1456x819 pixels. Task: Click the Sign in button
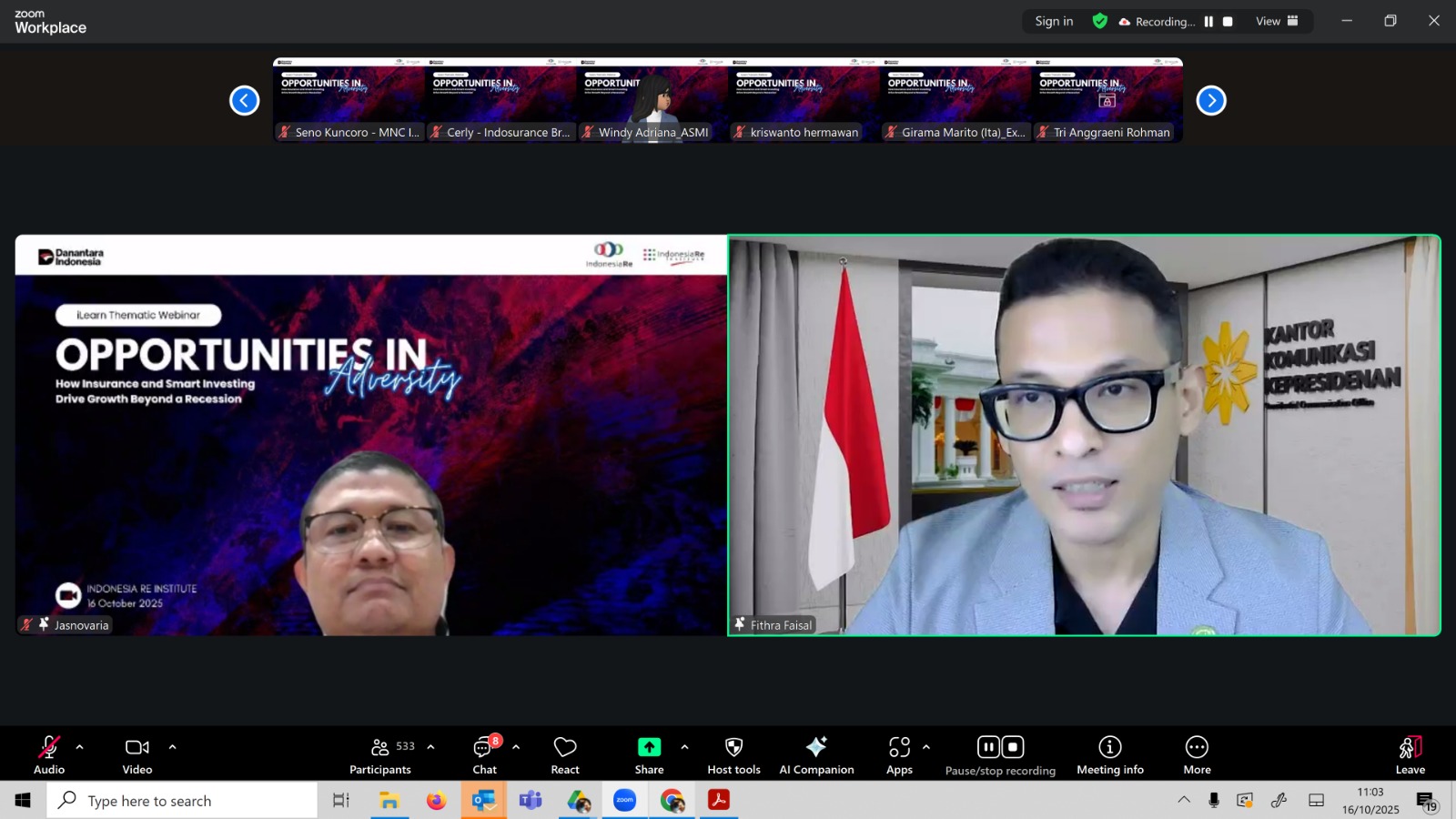[1054, 22]
